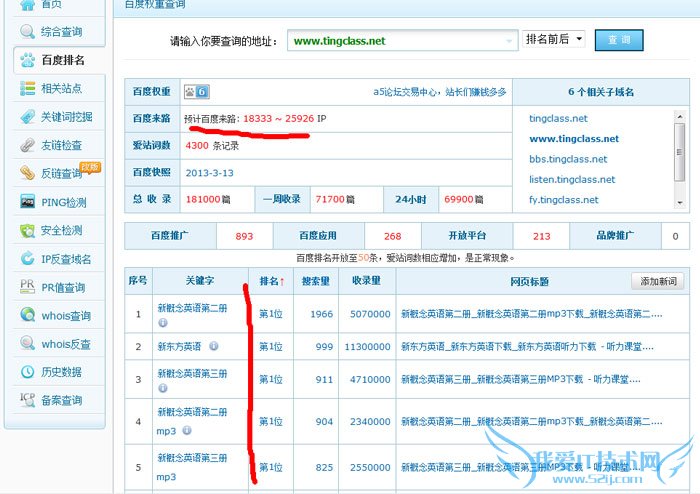
Task: Click the 安全检测 shield icon
Action: click(x=27, y=230)
